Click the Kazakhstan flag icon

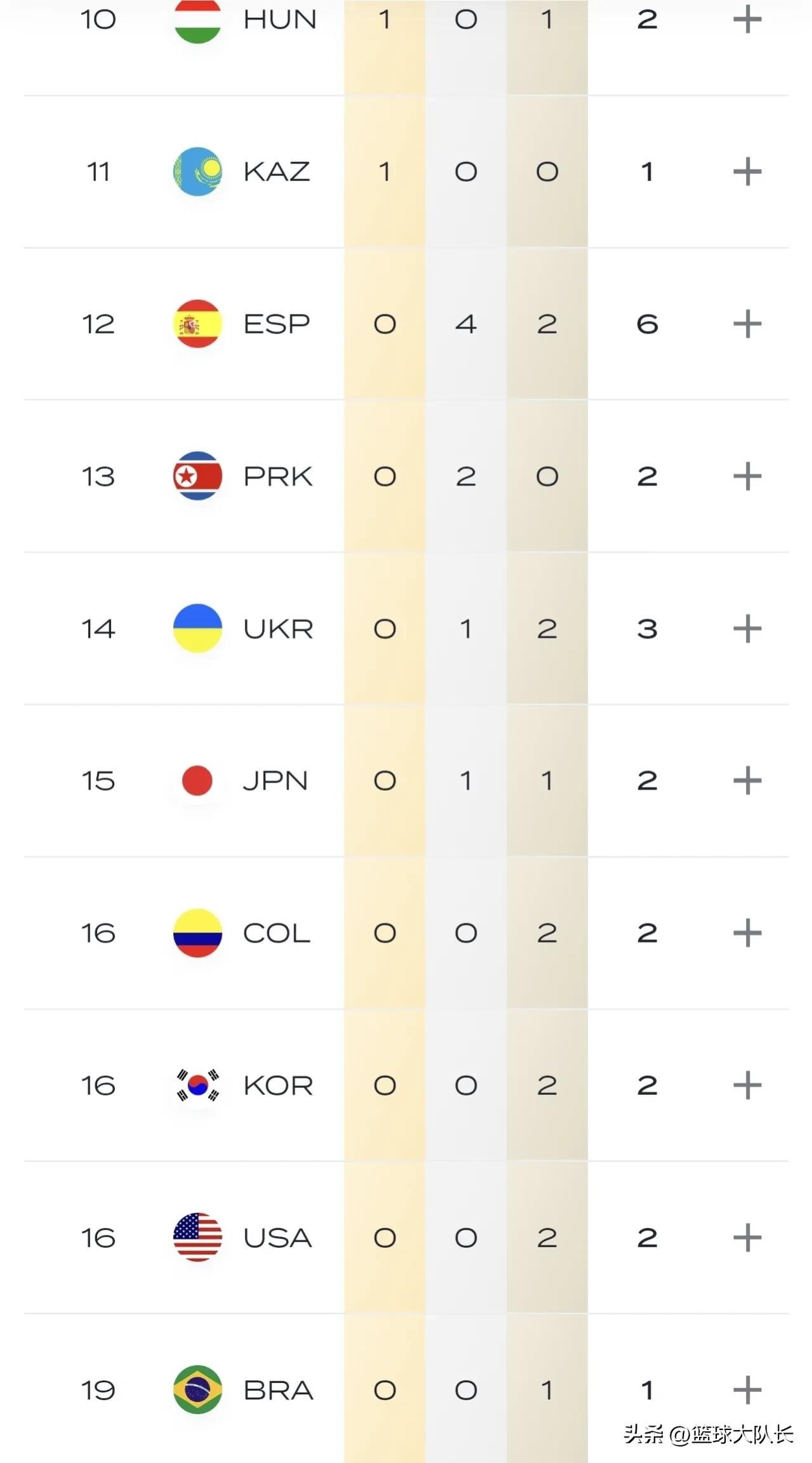(197, 171)
